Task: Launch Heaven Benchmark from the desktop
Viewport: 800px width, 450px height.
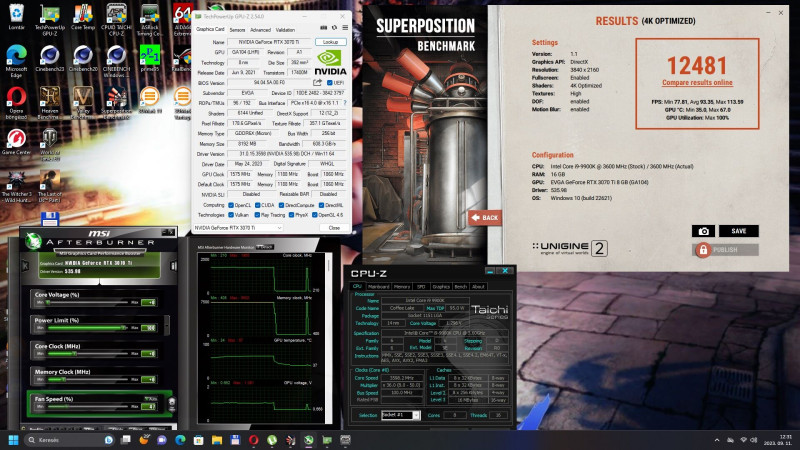Action: [x=49, y=102]
